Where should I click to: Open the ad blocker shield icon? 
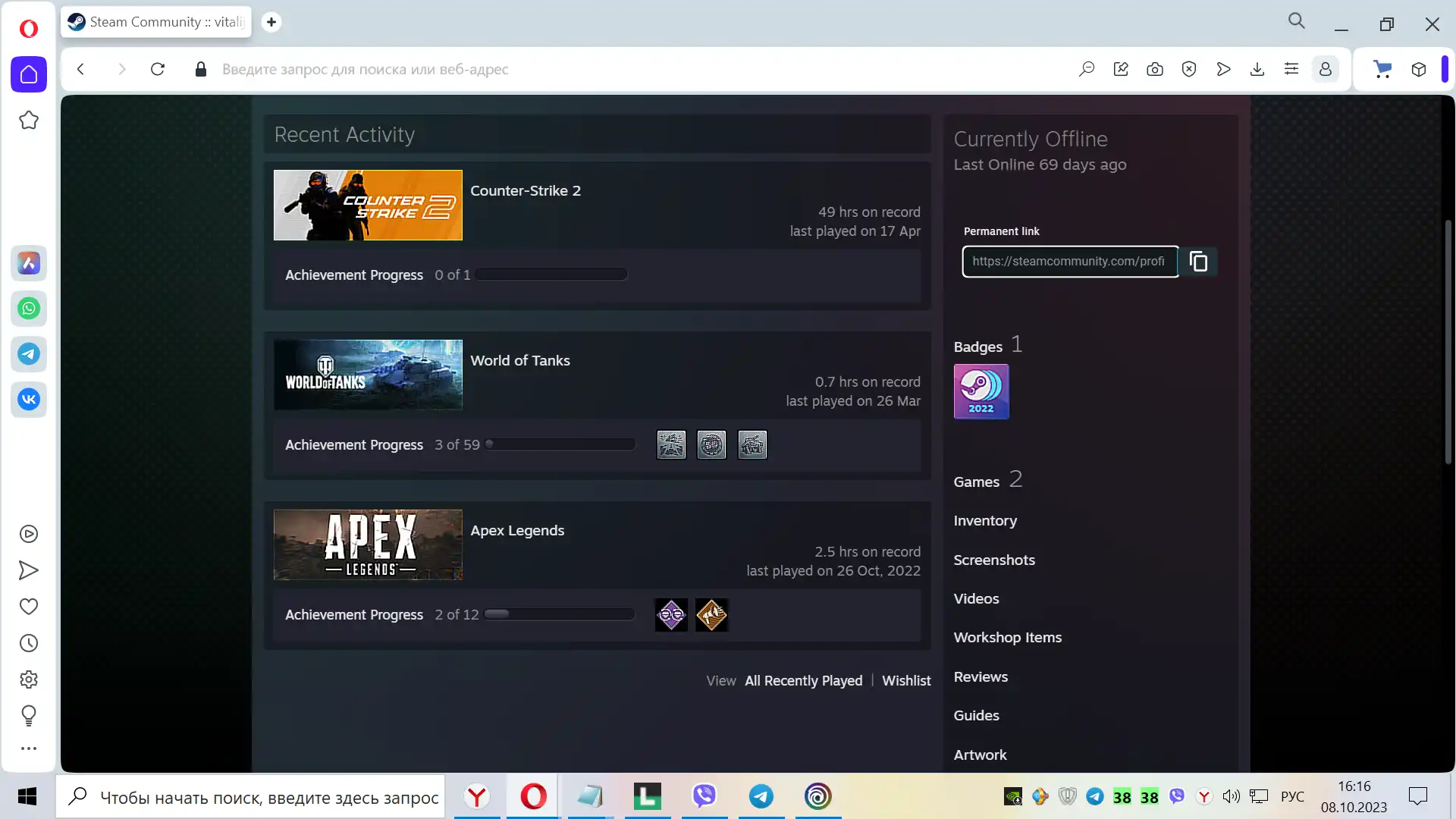click(1189, 69)
